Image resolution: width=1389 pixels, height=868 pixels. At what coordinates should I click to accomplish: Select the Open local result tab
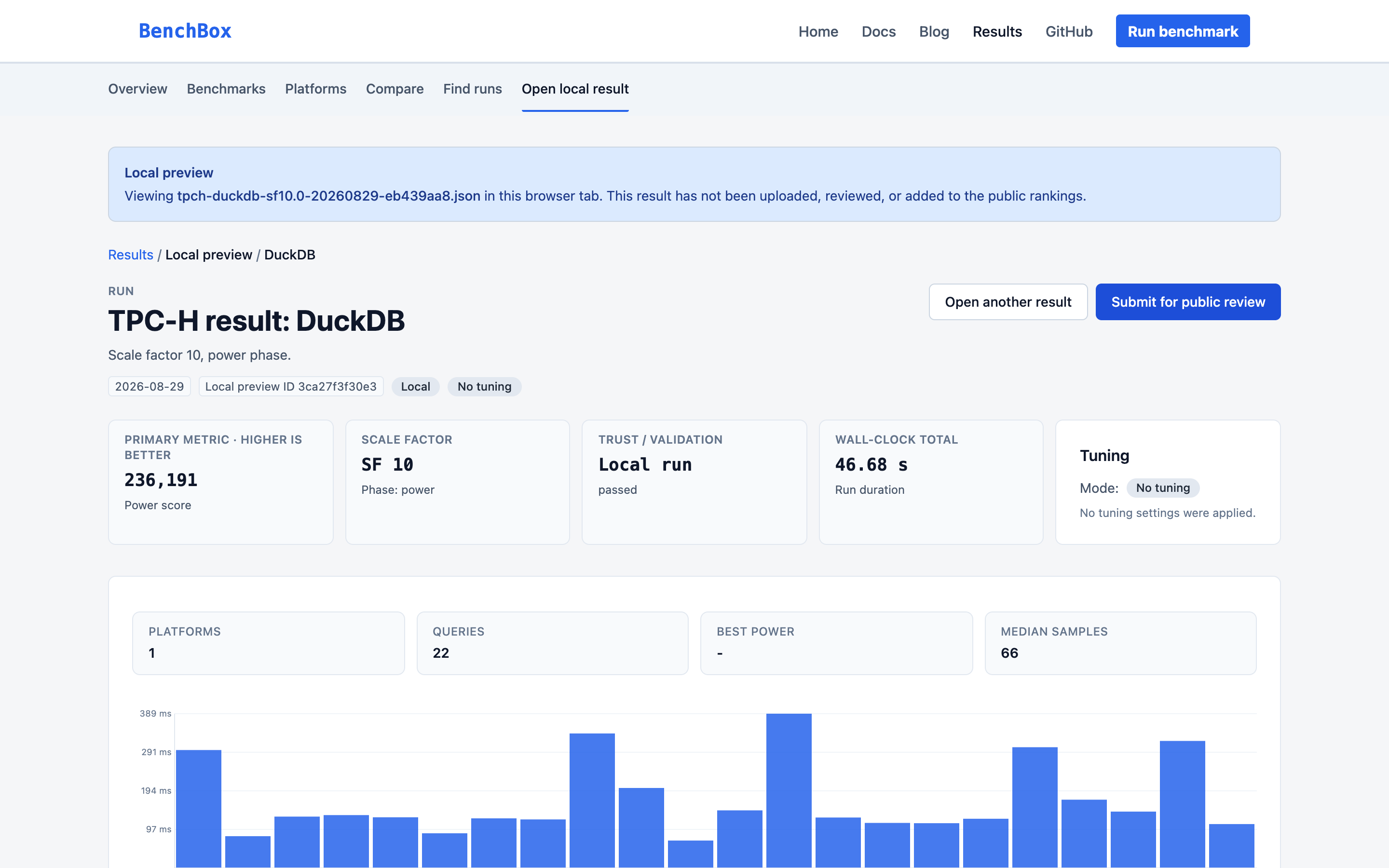click(x=575, y=89)
